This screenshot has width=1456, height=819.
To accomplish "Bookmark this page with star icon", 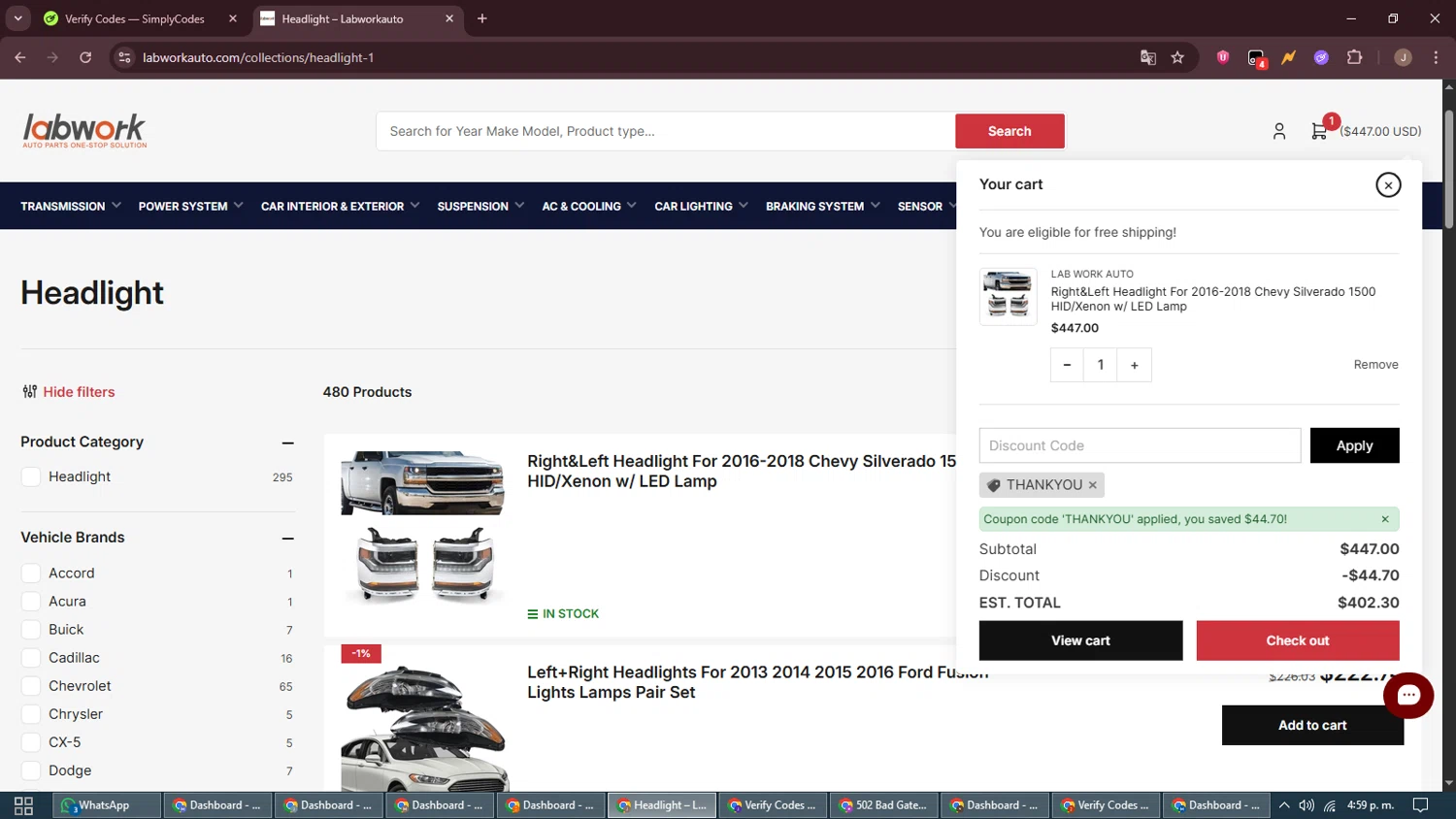I will (1177, 57).
